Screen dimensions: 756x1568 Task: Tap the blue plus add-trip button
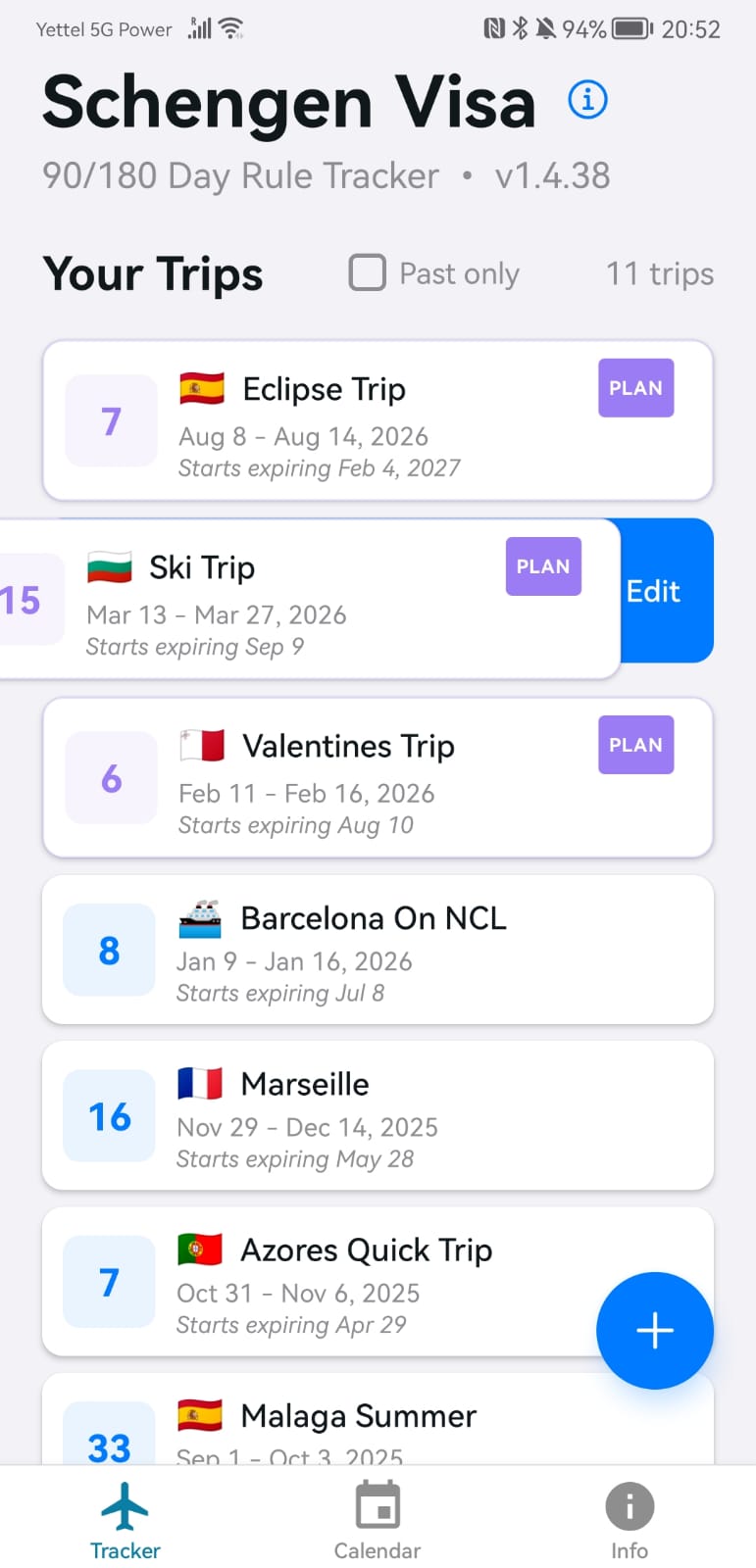[654, 1330]
